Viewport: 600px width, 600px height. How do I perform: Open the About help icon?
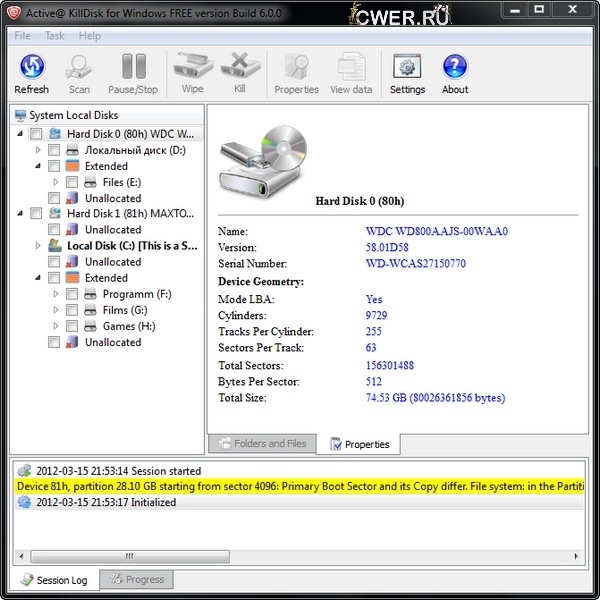(x=455, y=74)
